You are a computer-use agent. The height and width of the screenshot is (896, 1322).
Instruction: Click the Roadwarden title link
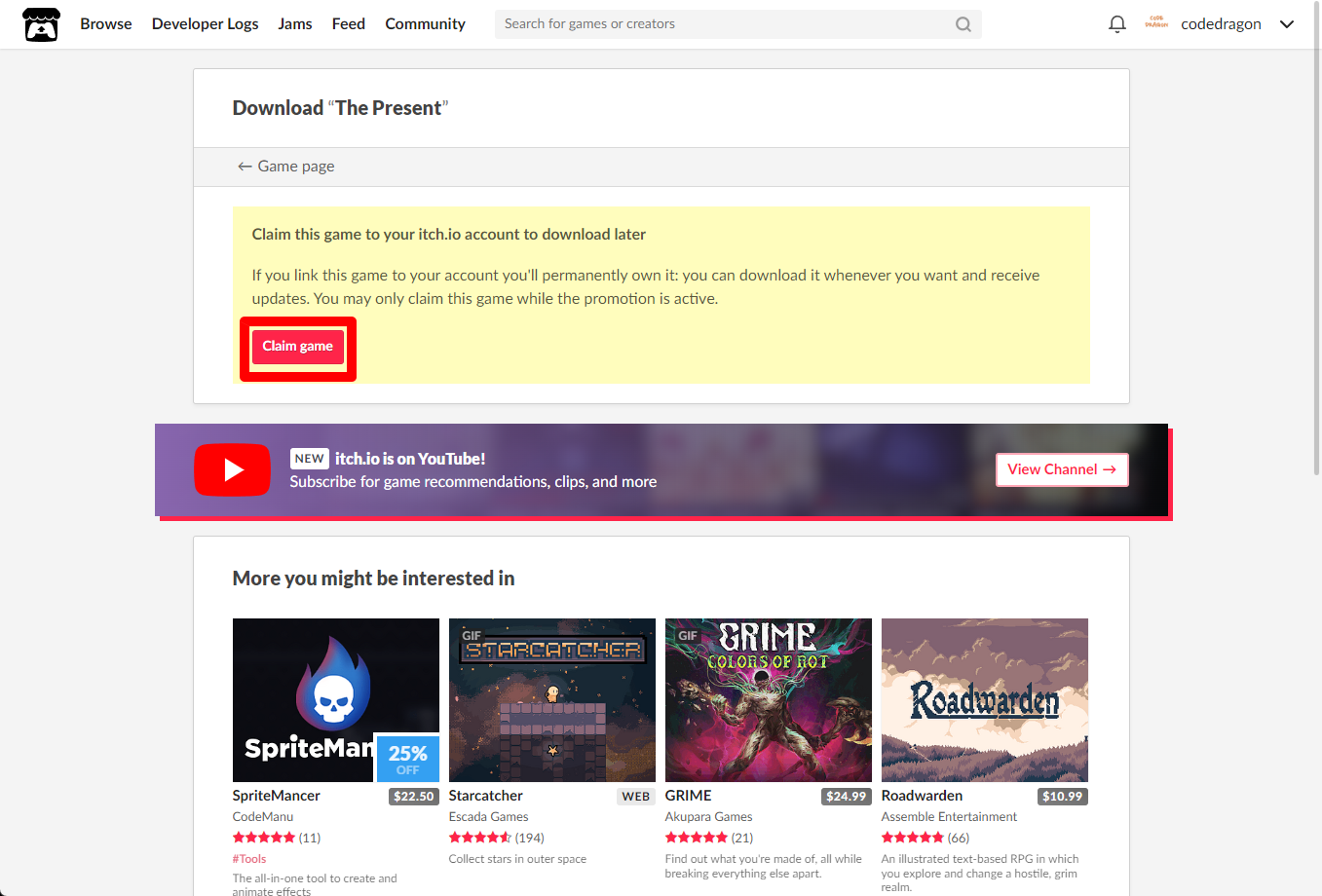point(922,796)
